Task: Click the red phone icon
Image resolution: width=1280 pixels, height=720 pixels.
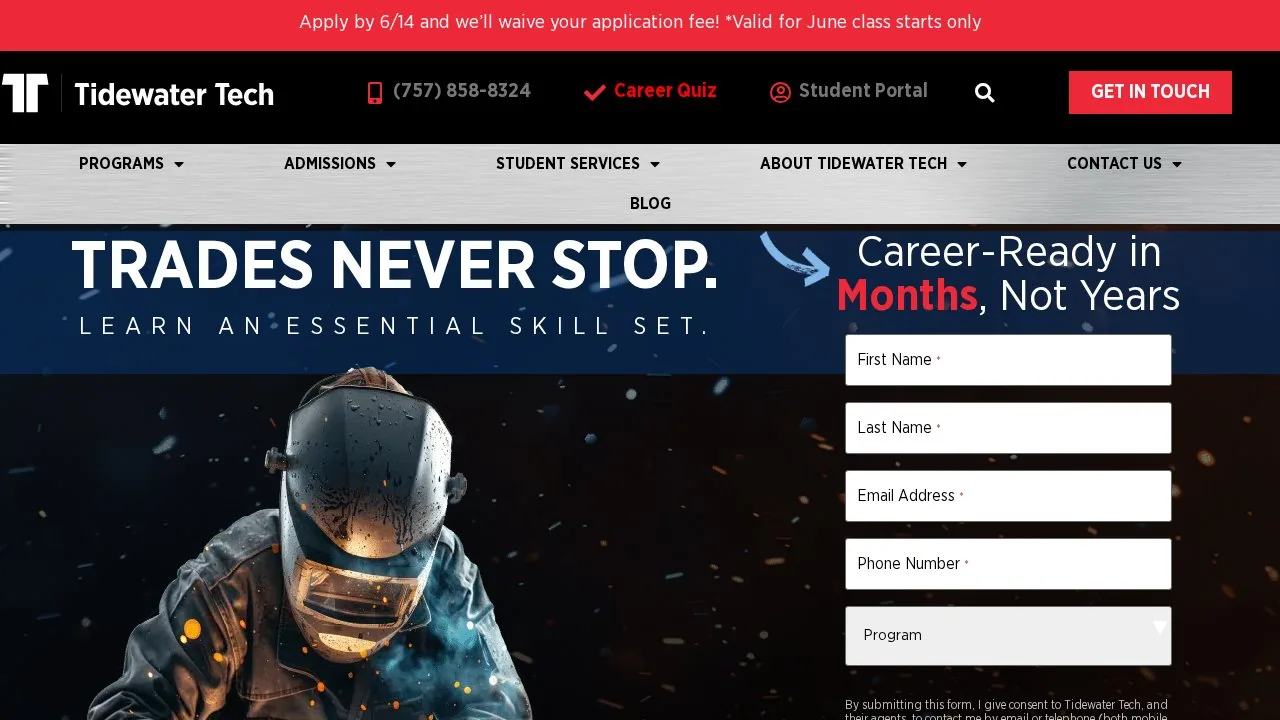Action: (x=375, y=93)
